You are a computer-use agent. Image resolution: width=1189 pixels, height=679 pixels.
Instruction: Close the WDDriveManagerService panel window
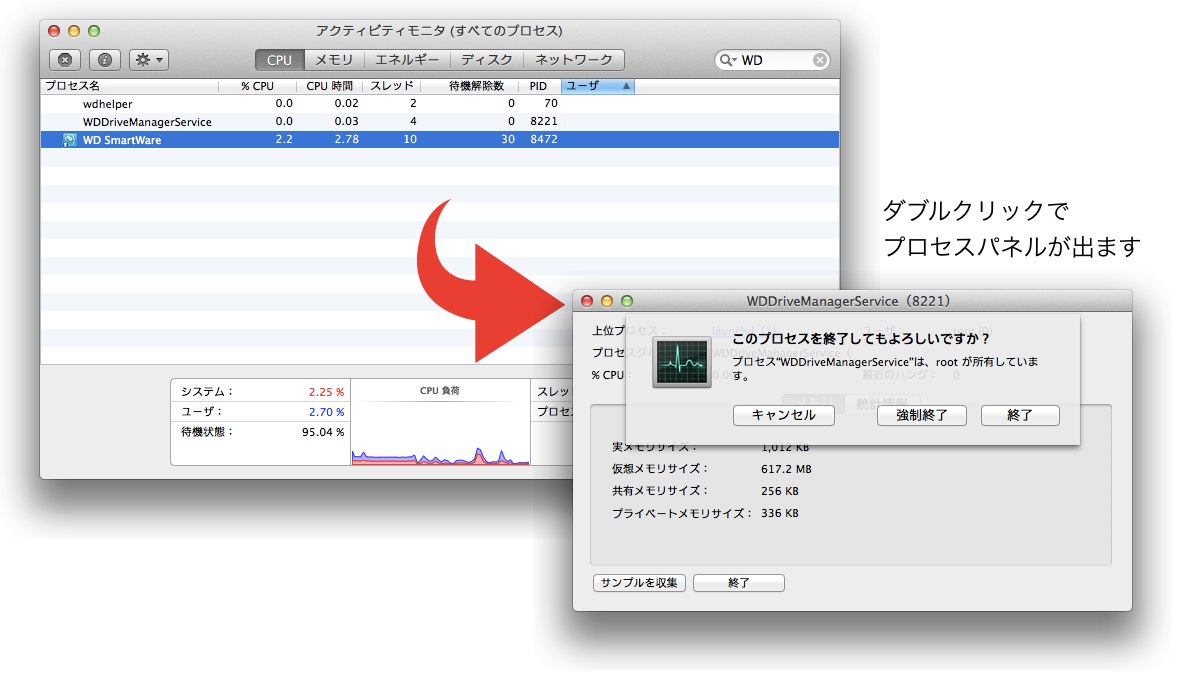pos(586,301)
